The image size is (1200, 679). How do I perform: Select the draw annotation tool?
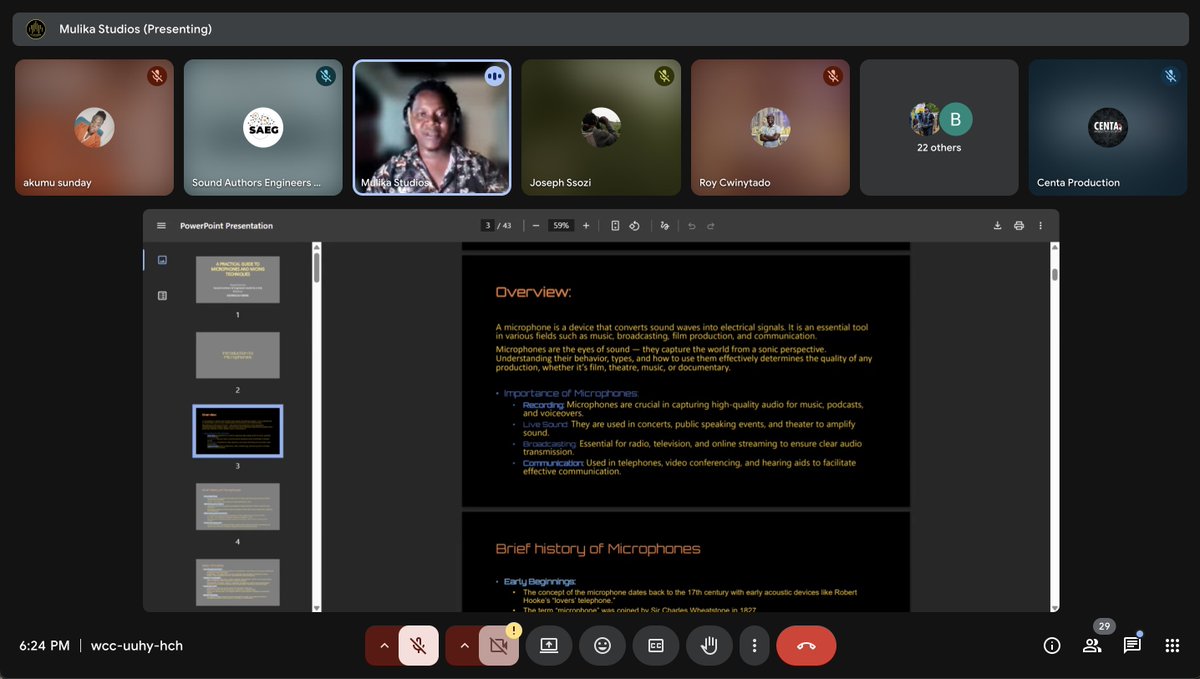tap(665, 226)
